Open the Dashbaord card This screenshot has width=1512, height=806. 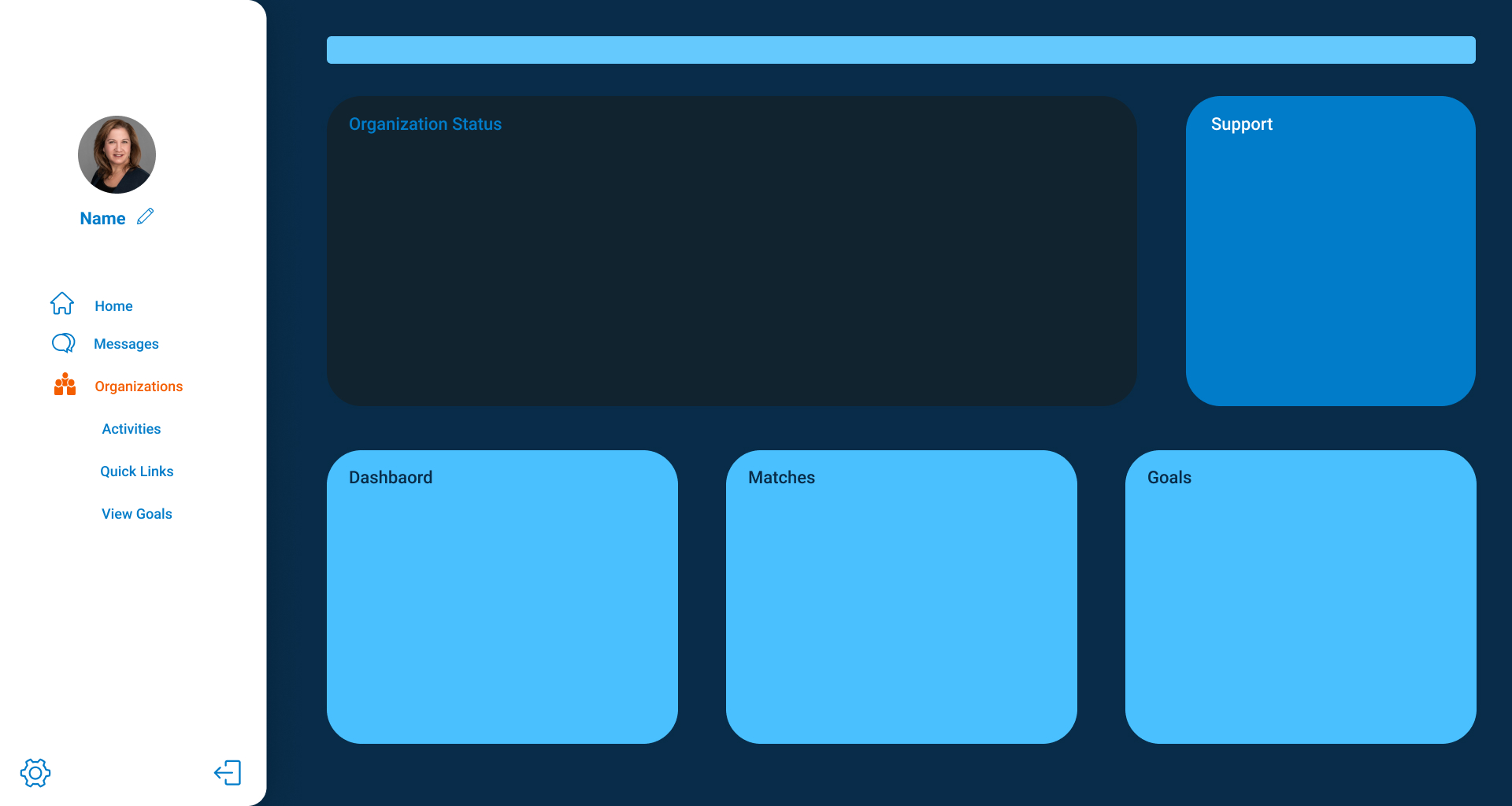pyautogui.click(x=502, y=597)
